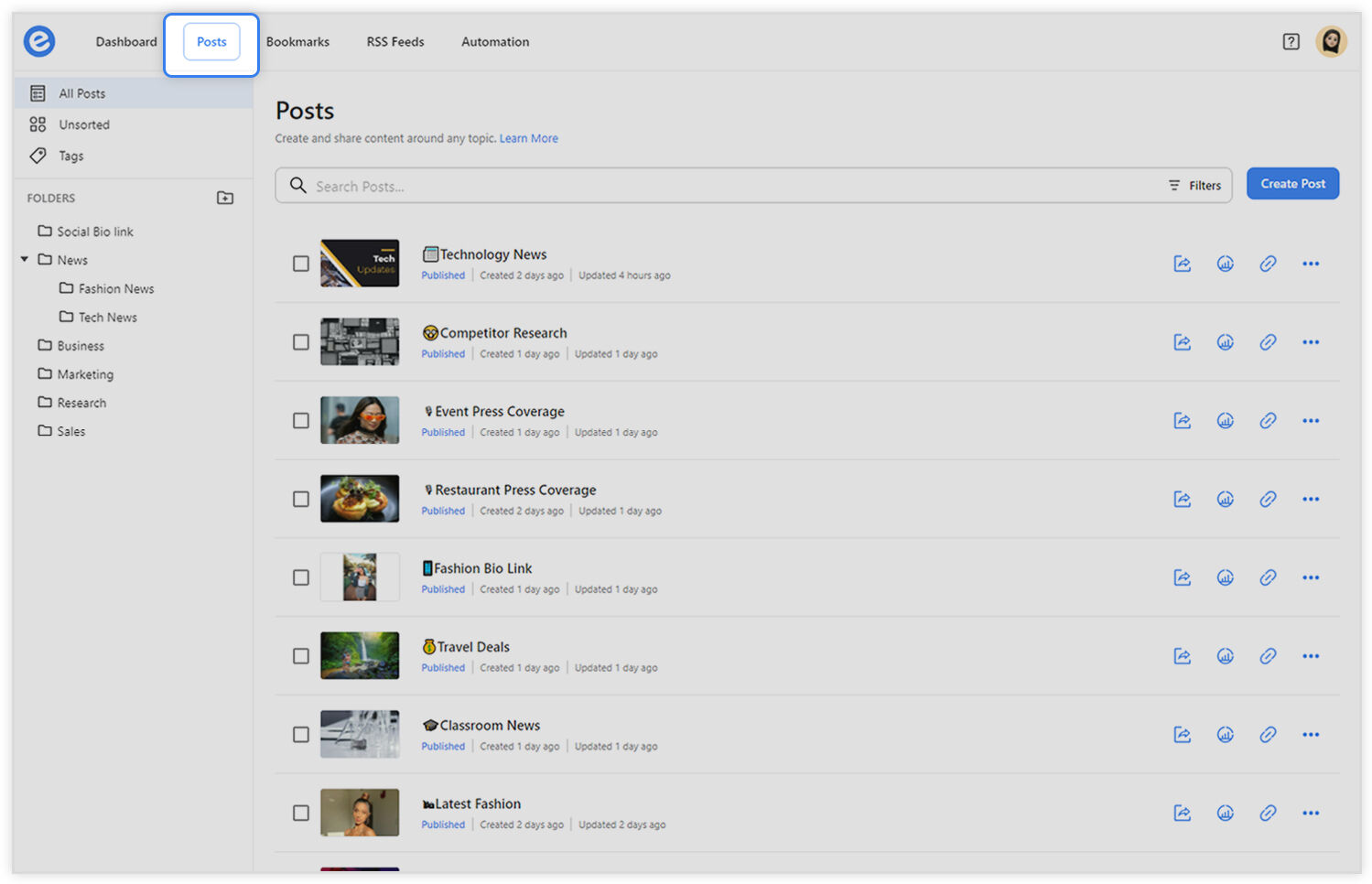This screenshot has width=1372, height=884.
Task: Open the Marketing folder
Action: 75,374
